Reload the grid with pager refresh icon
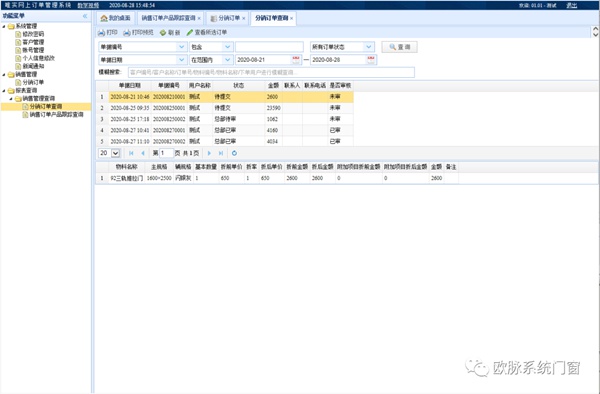The height and width of the screenshot is (394, 600). [x=234, y=153]
